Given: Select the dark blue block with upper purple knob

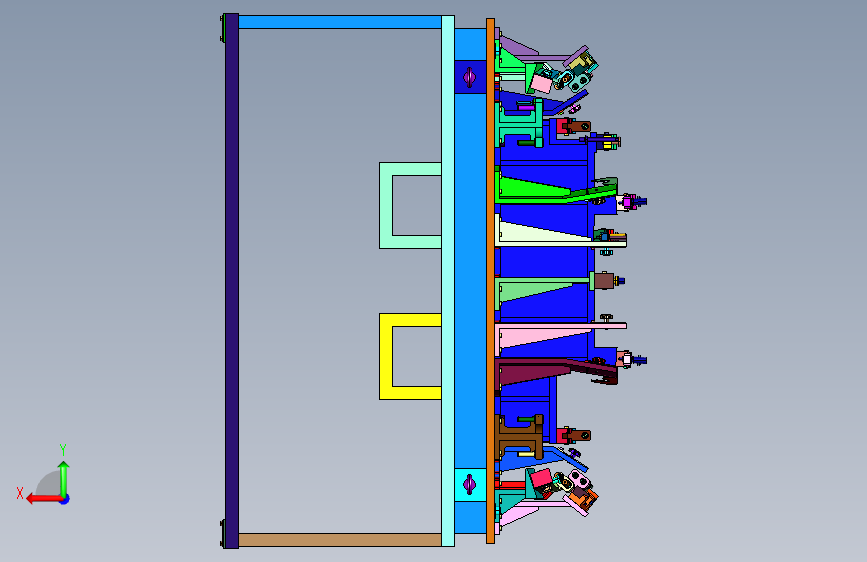Looking at the screenshot, I should pyautogui.click(x=470, y=77).
